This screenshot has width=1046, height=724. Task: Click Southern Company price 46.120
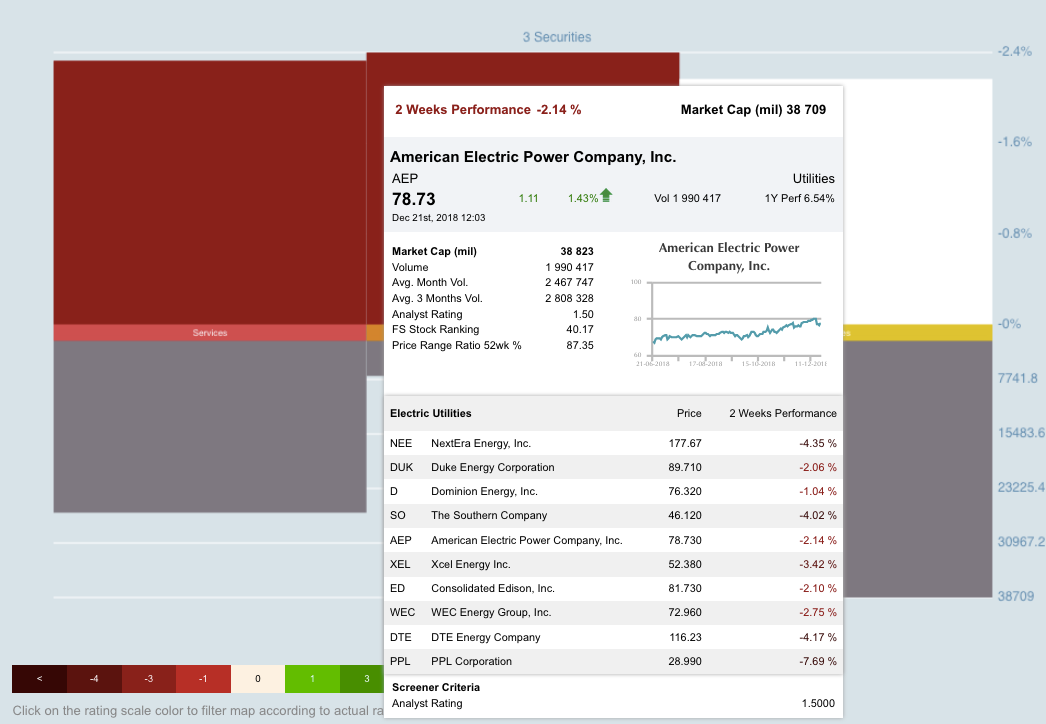(x=685, y=515)
